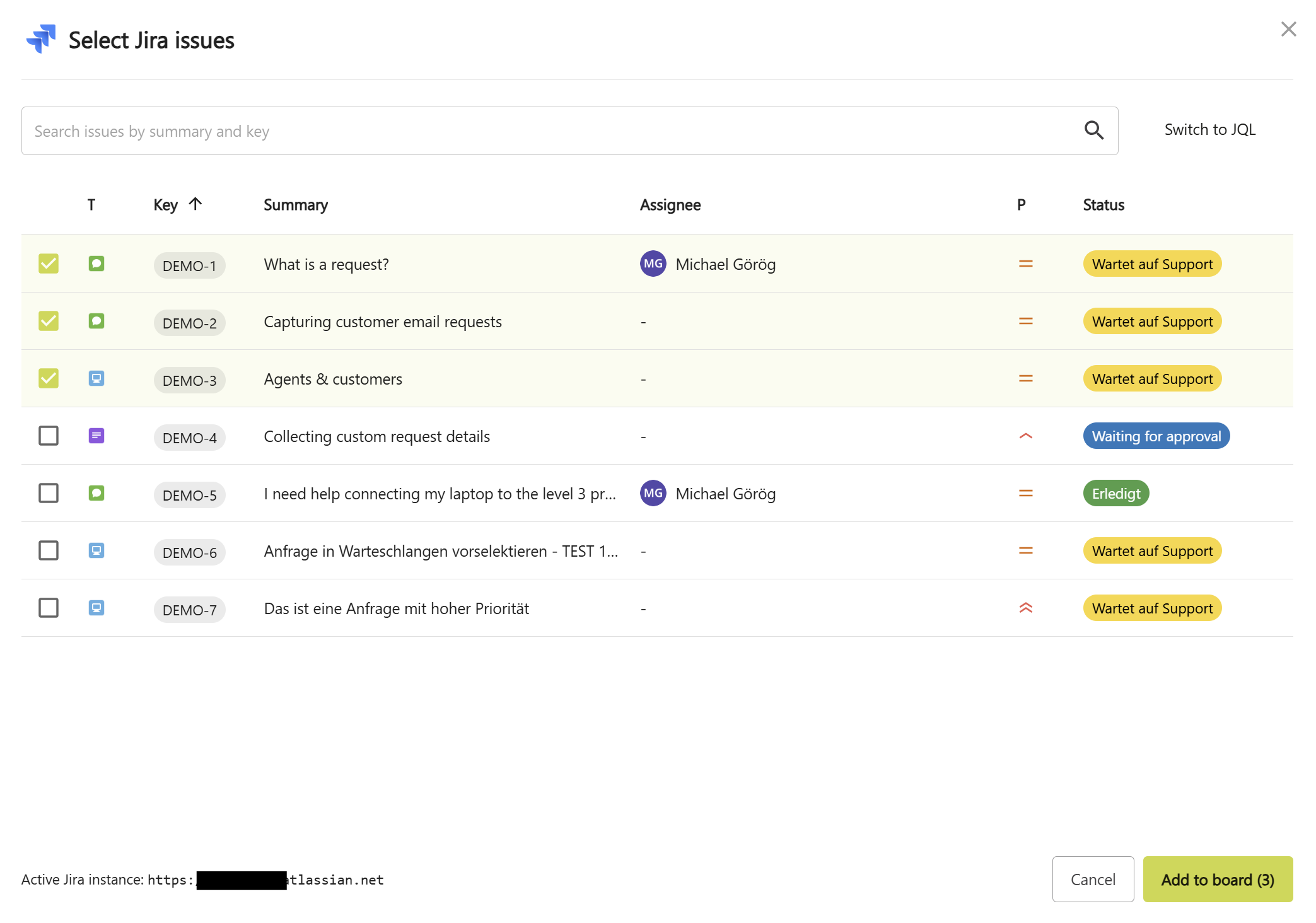The image size is (1316, 923).
Task: Click the highest priority icon on DEMO-7
Action: (x=1025, y=608)
